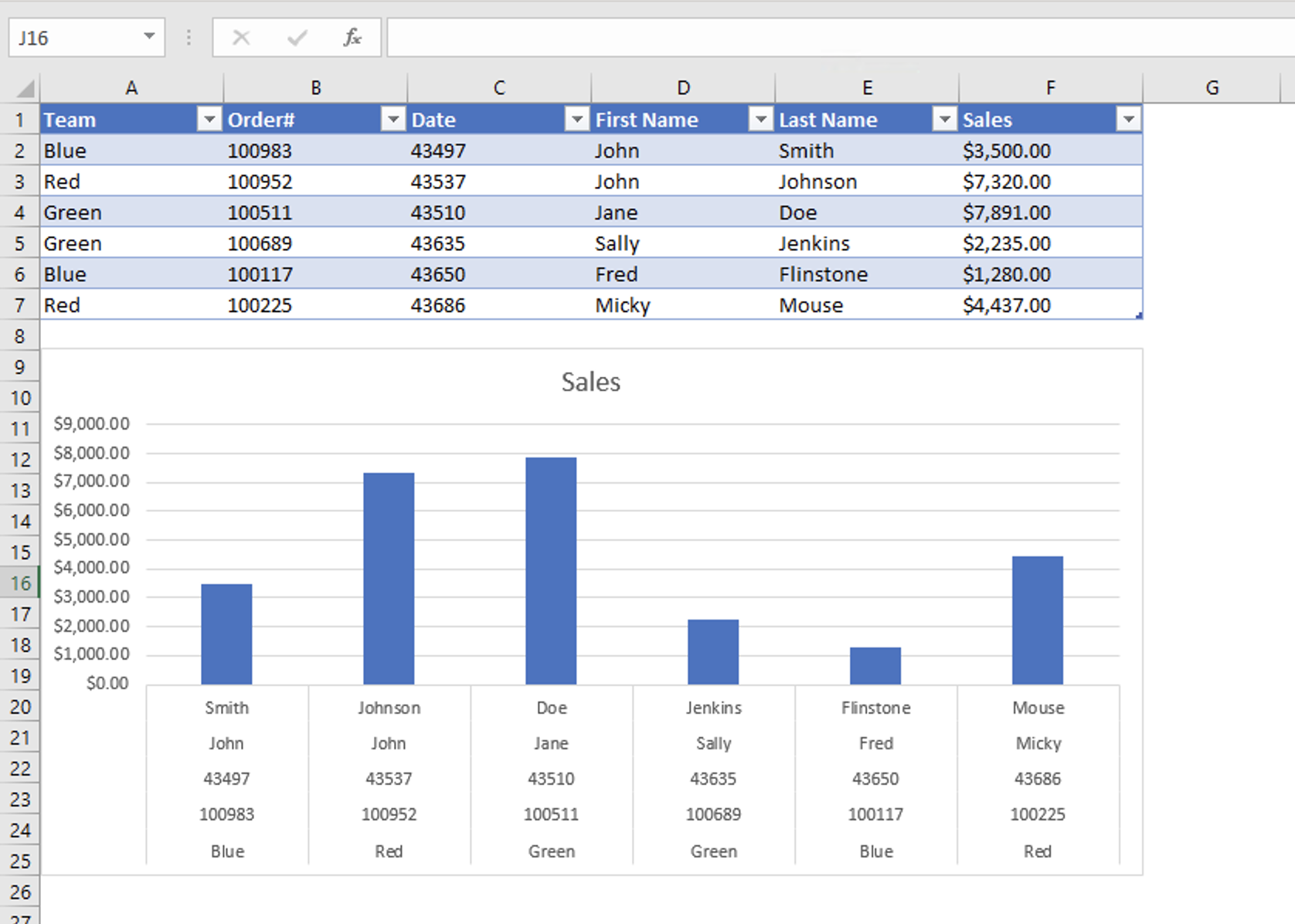
Task: Select column F header
Action: (1049, 87)
